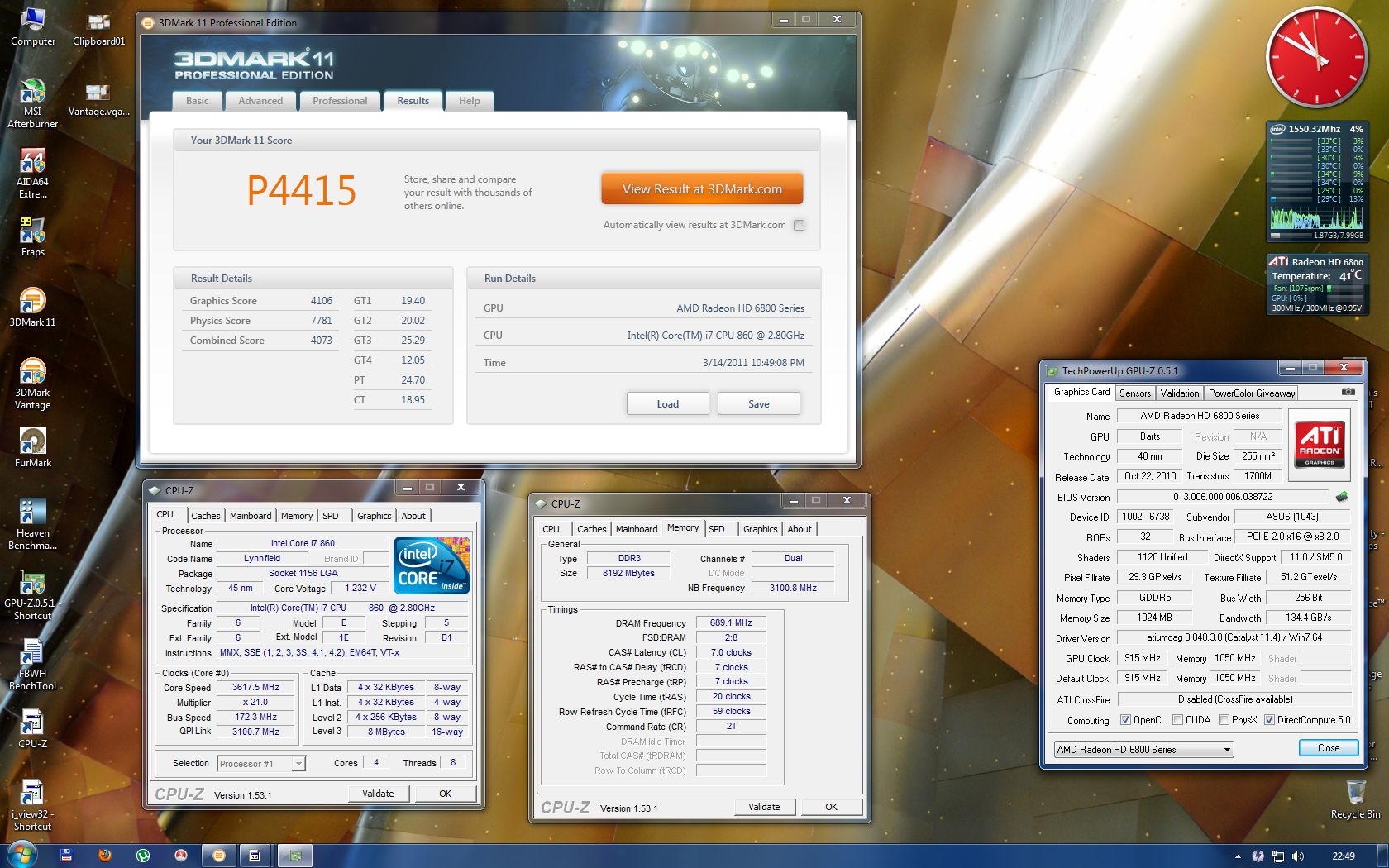
Task: Click the Core Speed value 3617.5 MHz
Action: click(x=255, y=688)
